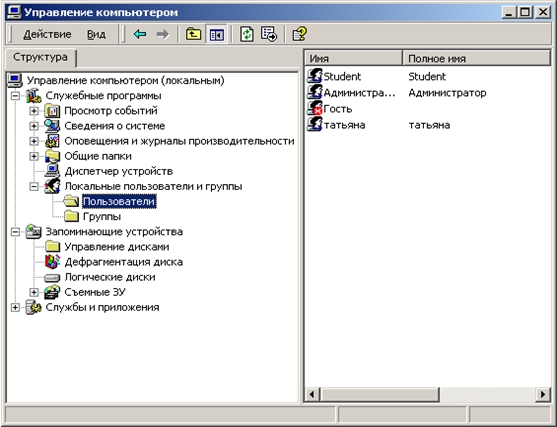Close the Управление компьютером window
The image size is (557, 427).
[x=543, y=13]
